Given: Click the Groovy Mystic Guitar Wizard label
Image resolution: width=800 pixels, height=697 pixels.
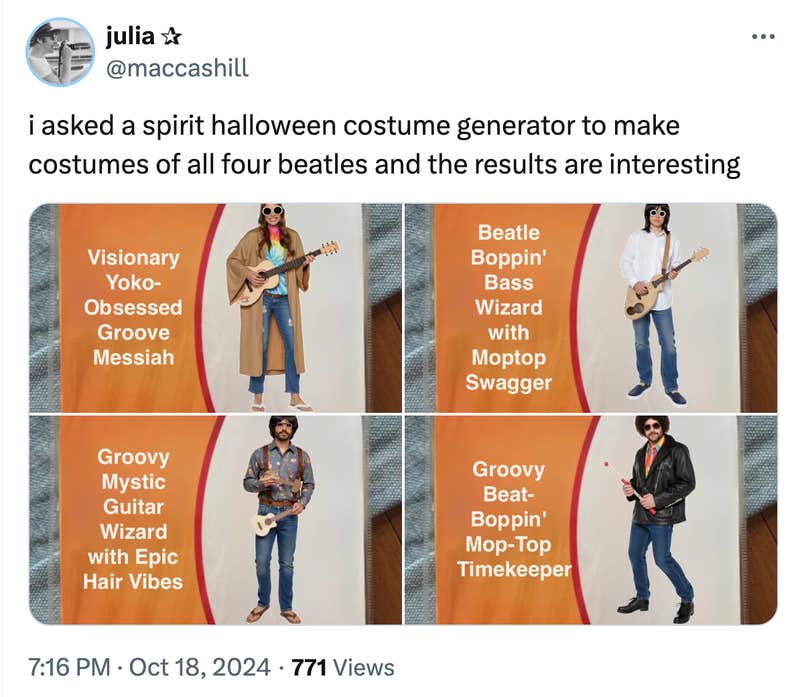Looking at the screenshot, I should coord(133,518).
